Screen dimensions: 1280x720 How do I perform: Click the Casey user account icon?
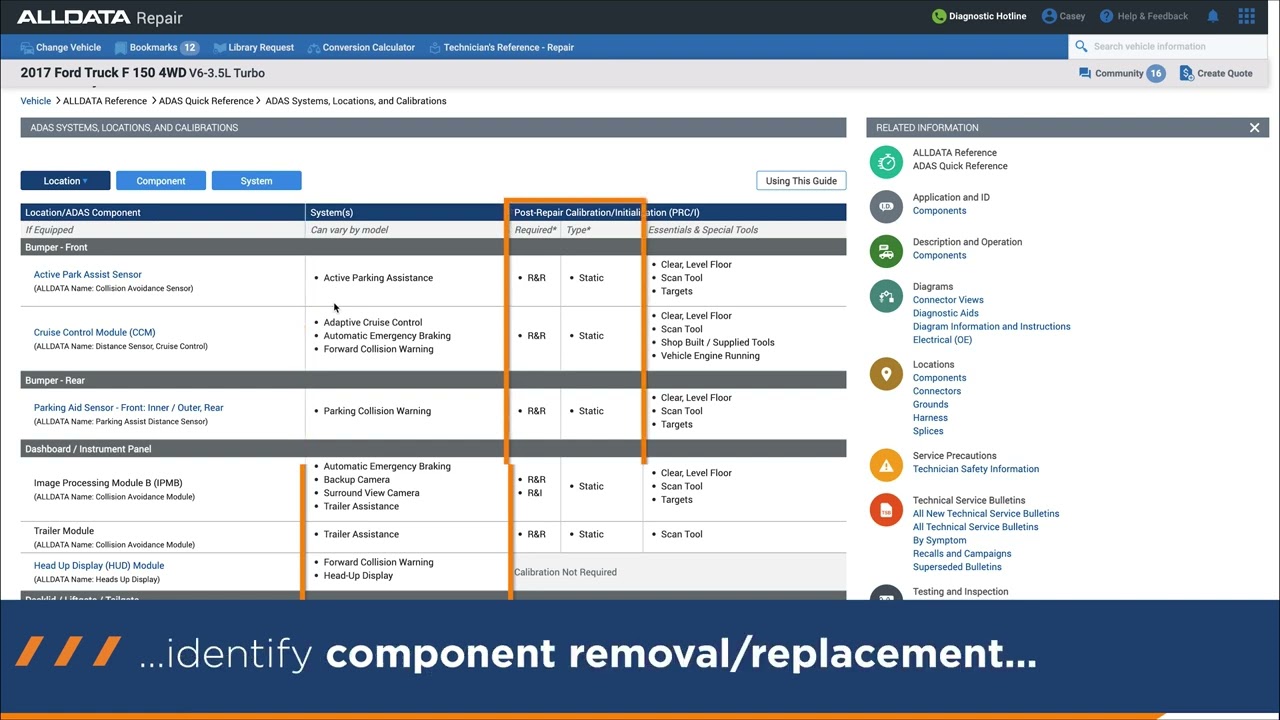(x=1049, y=16)
